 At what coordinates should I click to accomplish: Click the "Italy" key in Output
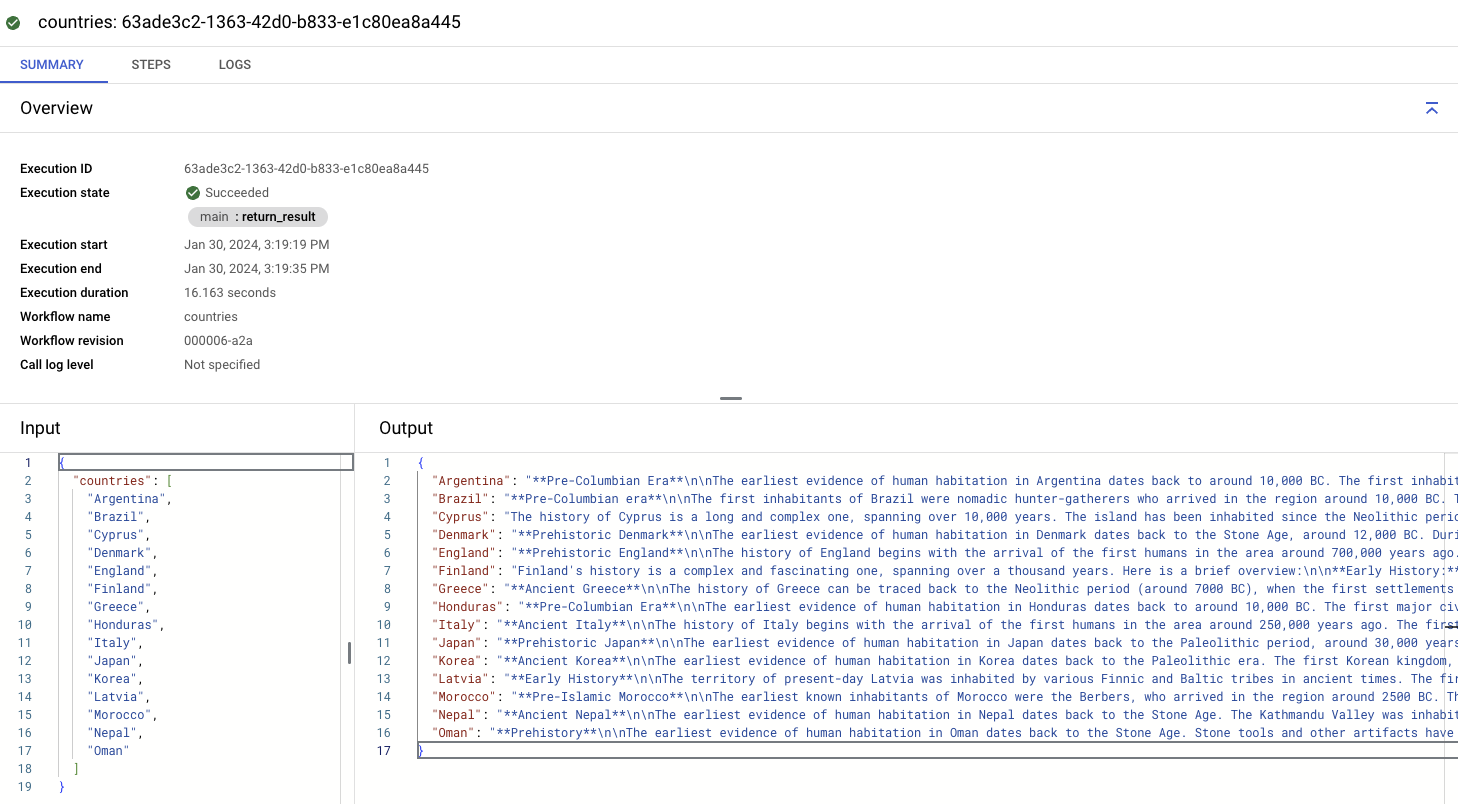pyautogui.click(x=457, y=625)
